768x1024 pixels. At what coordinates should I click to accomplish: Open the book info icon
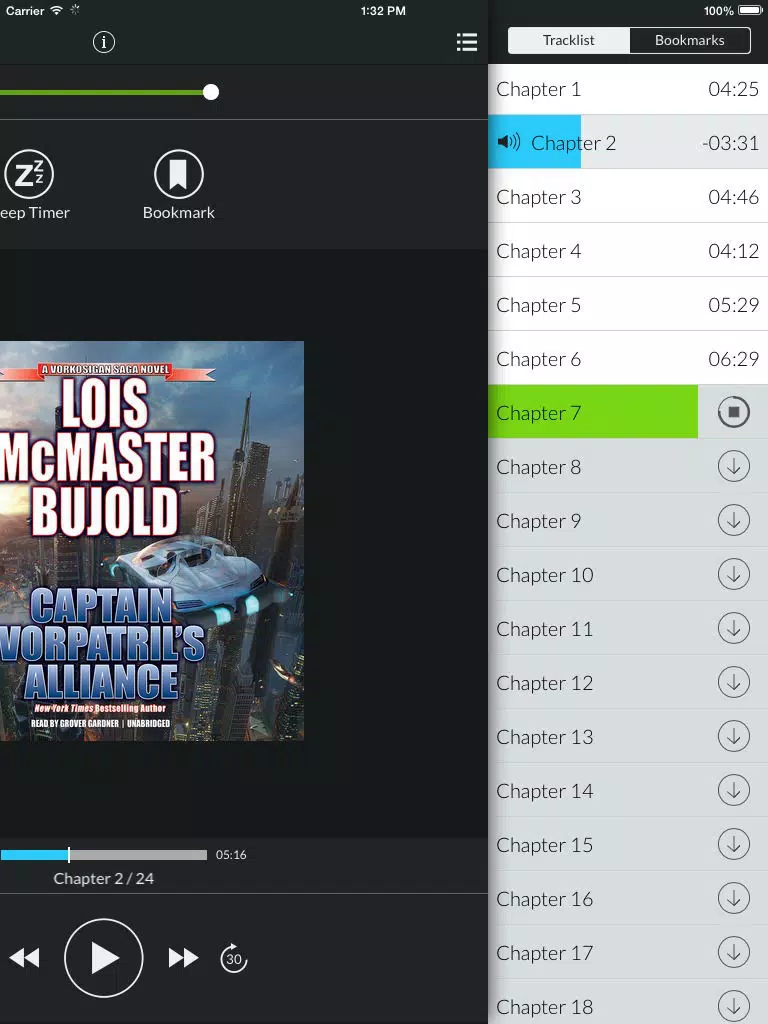tap(104, 42)
